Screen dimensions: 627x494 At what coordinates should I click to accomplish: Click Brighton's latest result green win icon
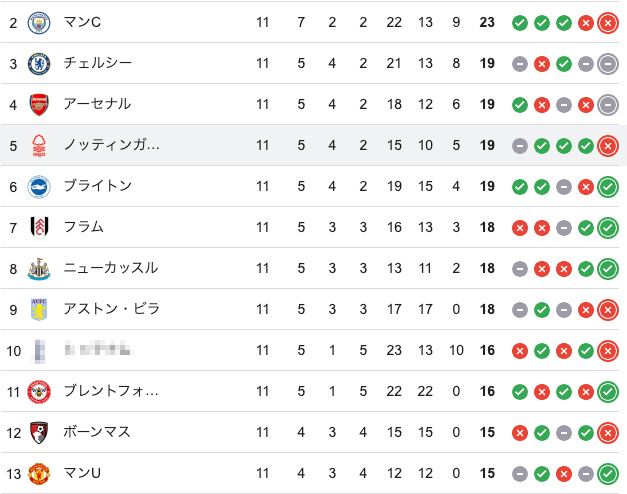click(x=608, y=187)
